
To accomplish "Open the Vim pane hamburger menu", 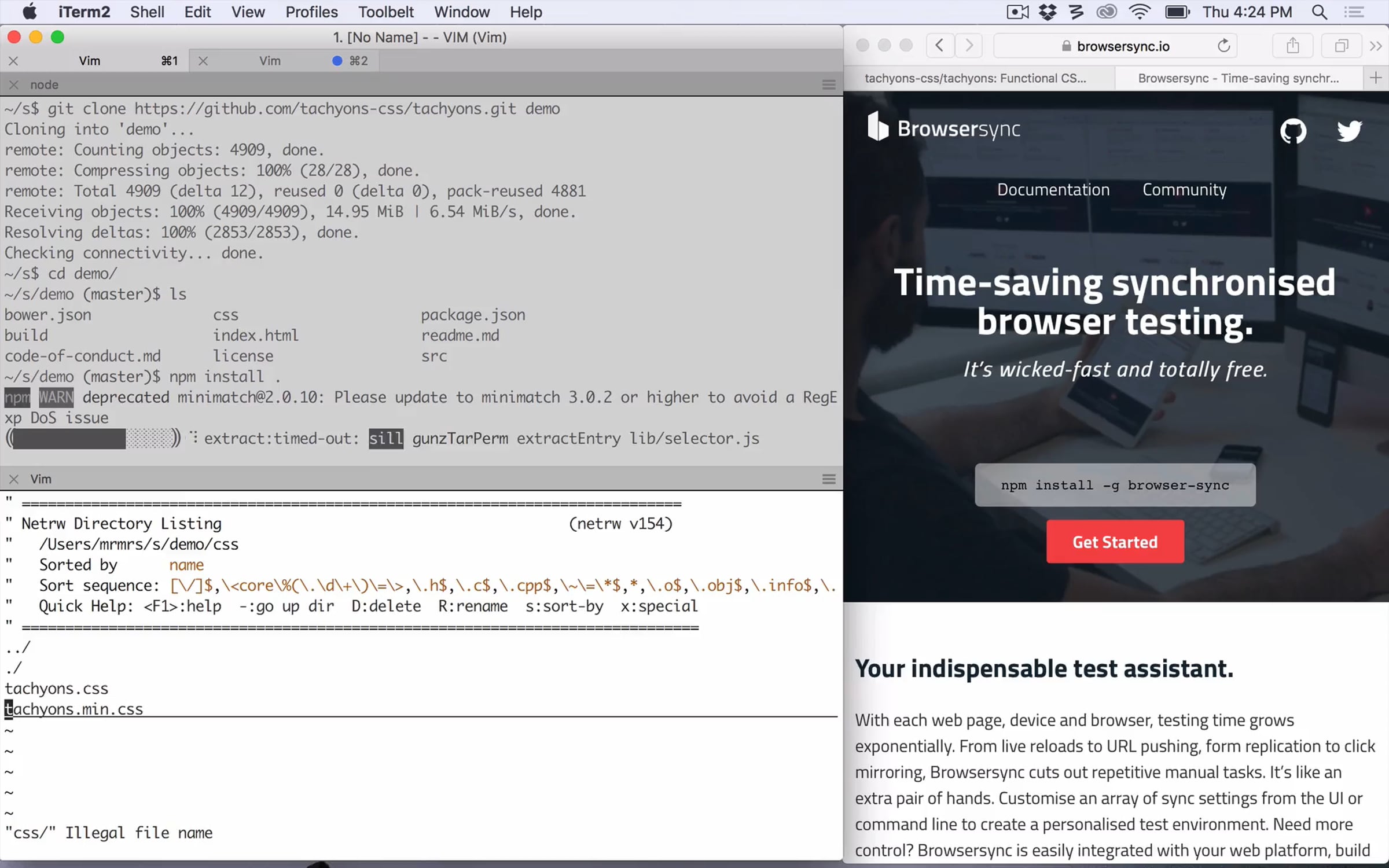I will [829, 479].
